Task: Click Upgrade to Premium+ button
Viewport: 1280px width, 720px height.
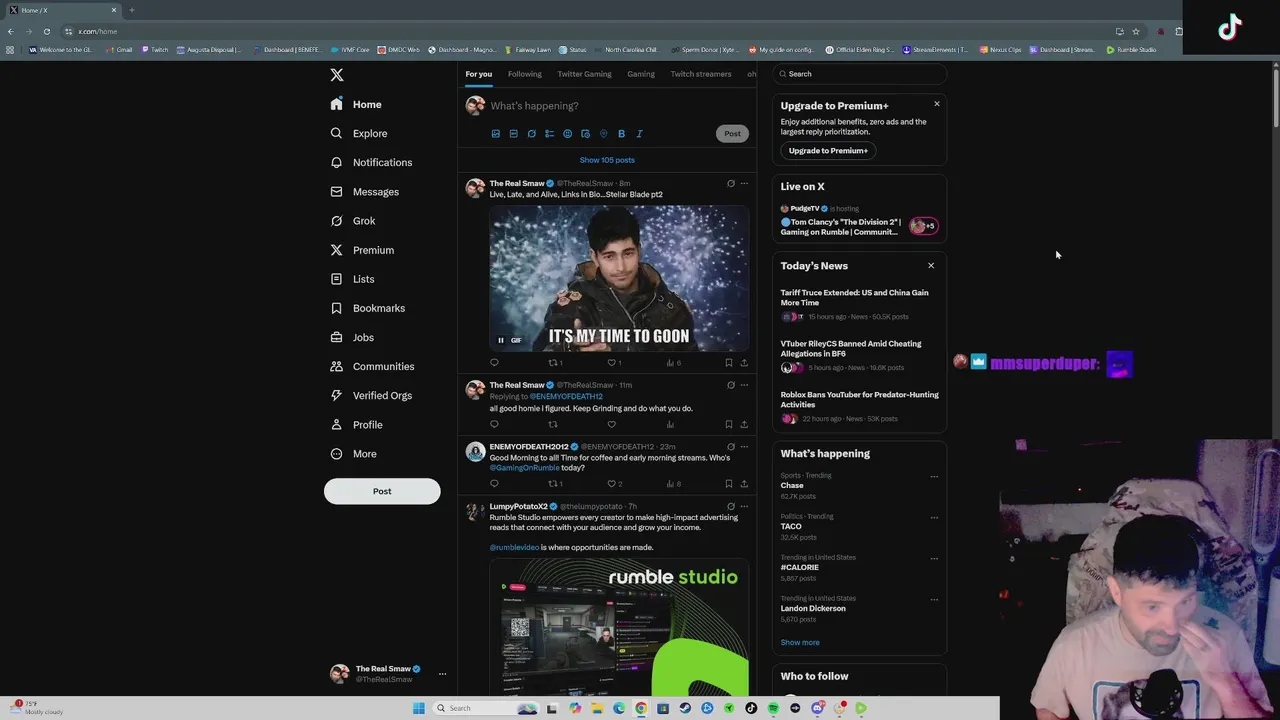Action: click(x=828, y=151)
